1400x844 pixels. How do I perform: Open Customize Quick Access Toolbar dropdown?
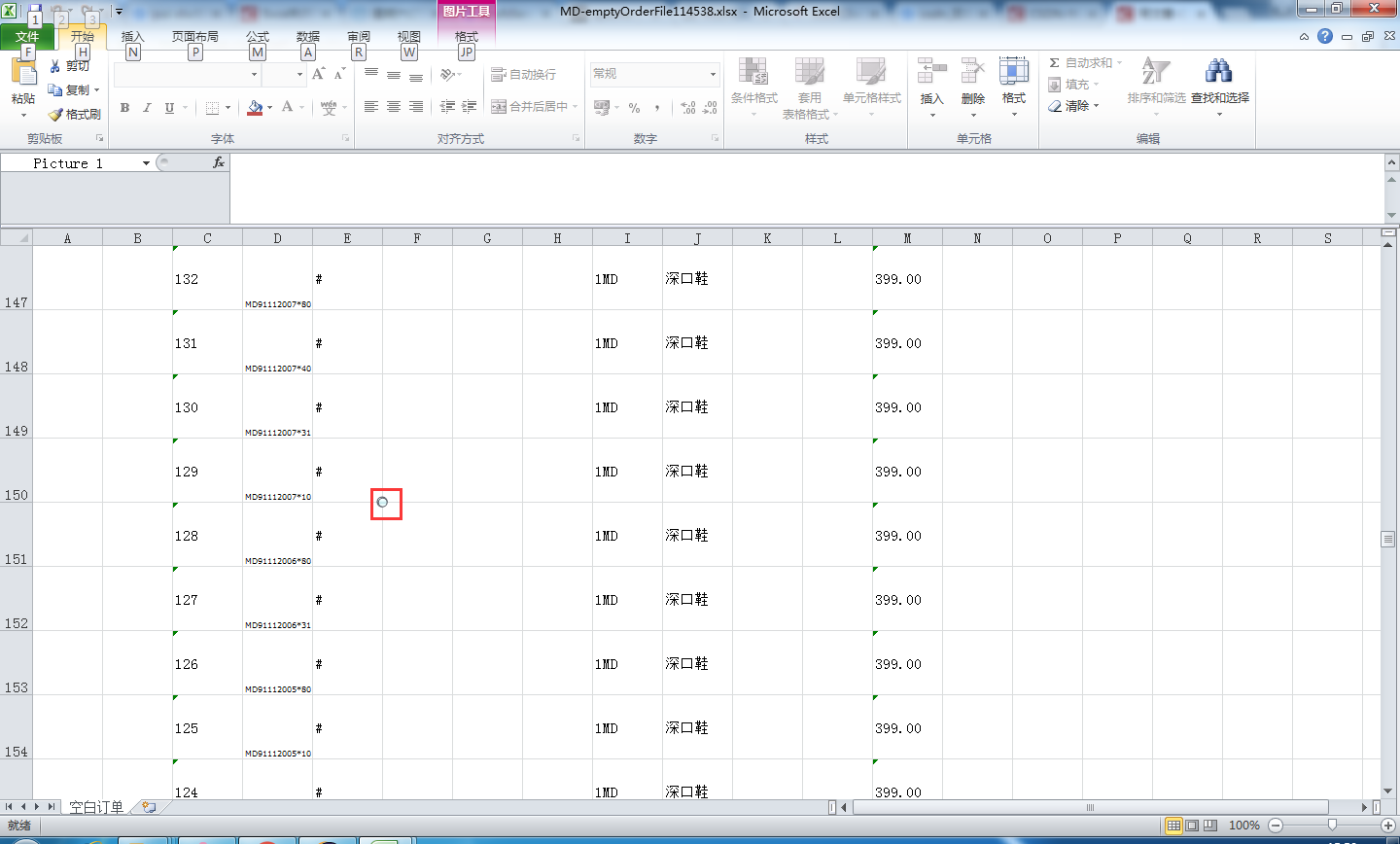[x=119, y=13]
